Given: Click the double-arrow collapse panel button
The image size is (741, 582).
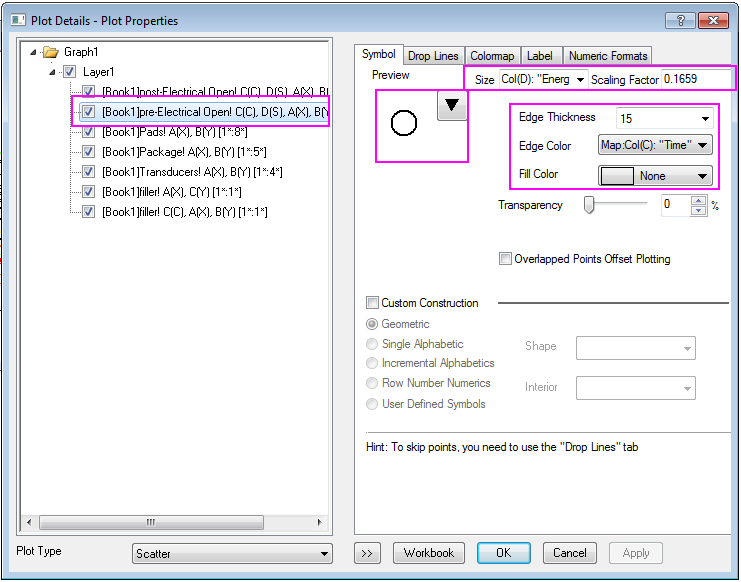Looking at the screenshot, I should point(367,553).
